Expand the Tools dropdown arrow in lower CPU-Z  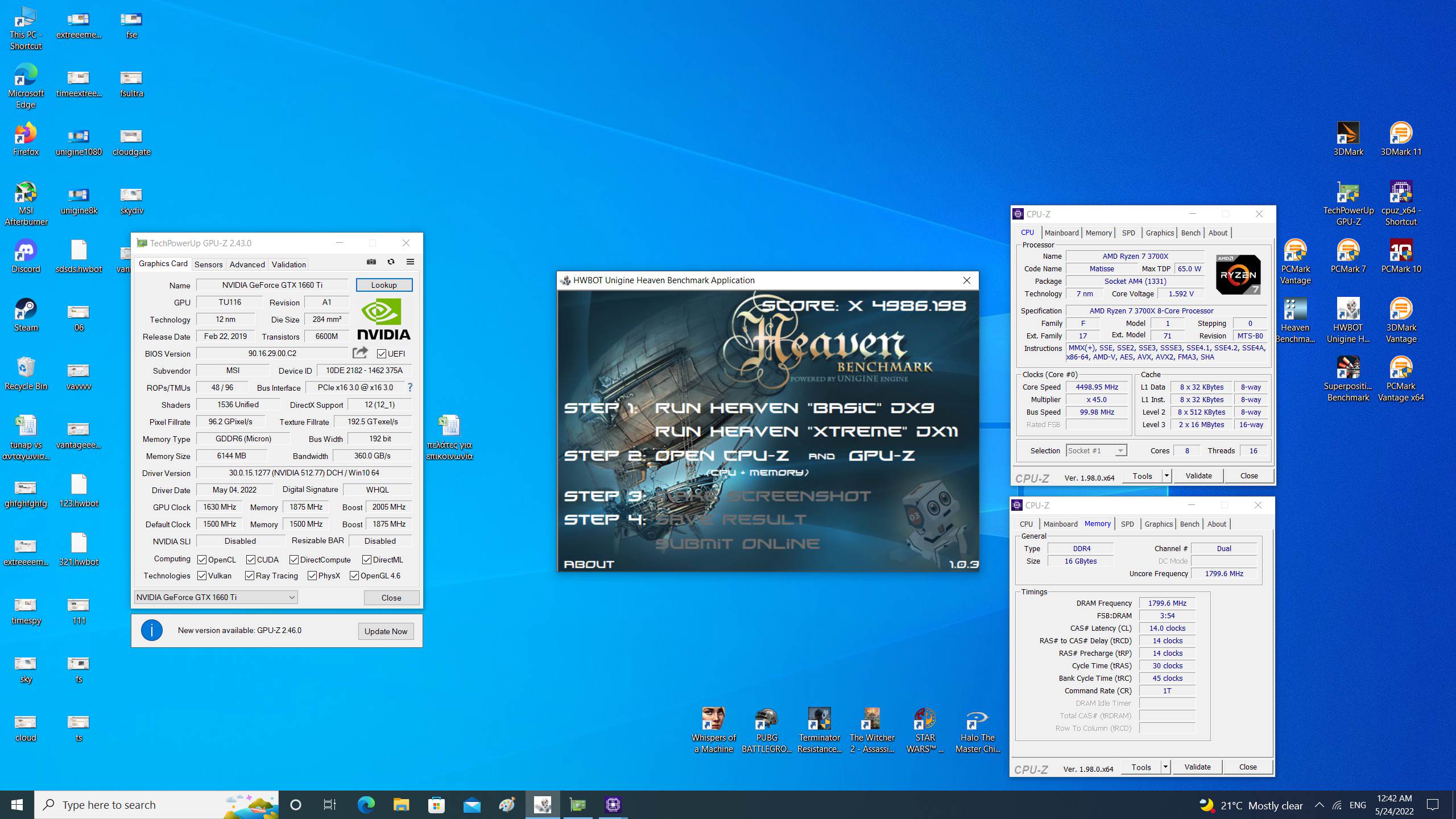pyautogui.click(x=1165, y=767)
